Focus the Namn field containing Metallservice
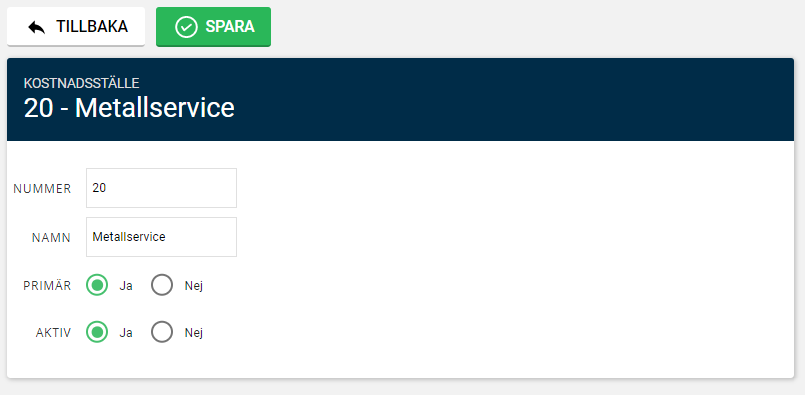Viewport: 805px width, 395px height. [161, 237]
